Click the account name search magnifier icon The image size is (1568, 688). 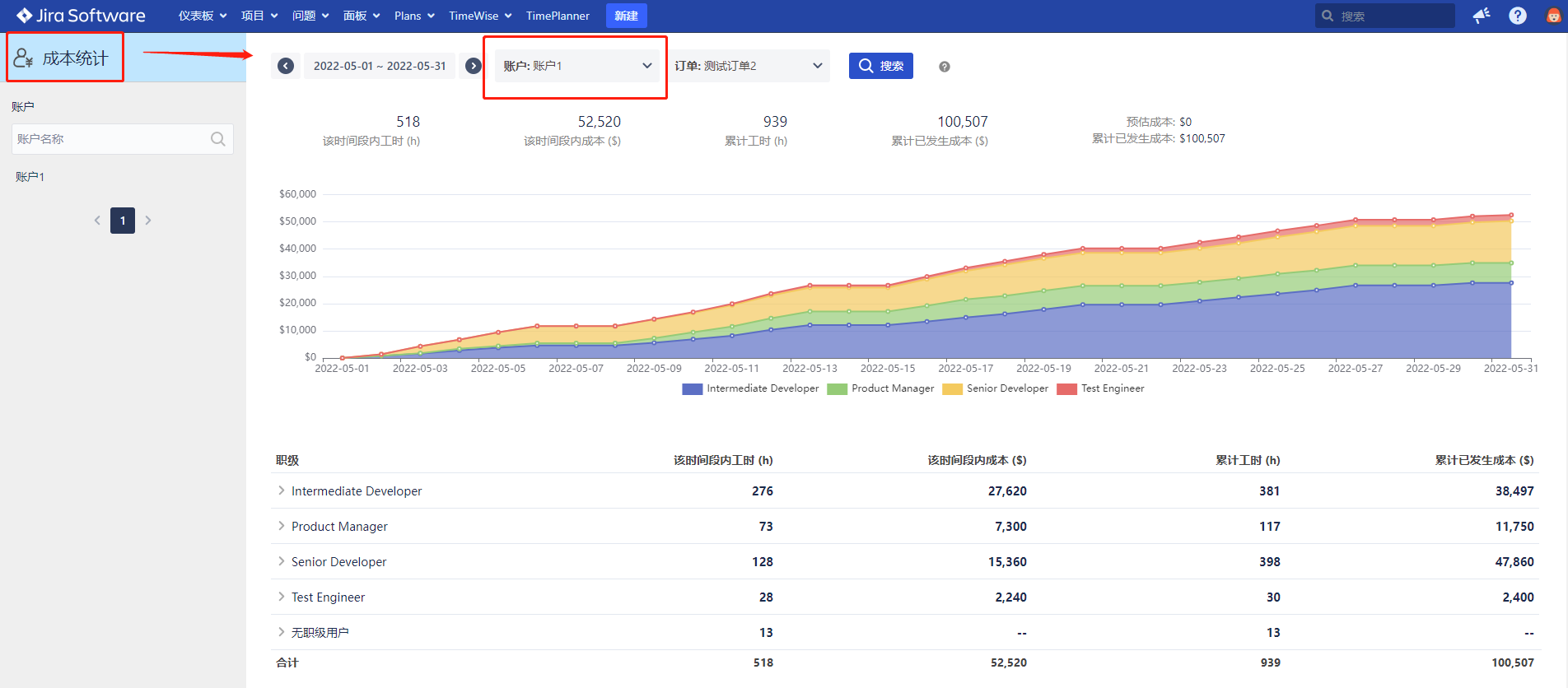pyautogui.click(x=217, y=139)
